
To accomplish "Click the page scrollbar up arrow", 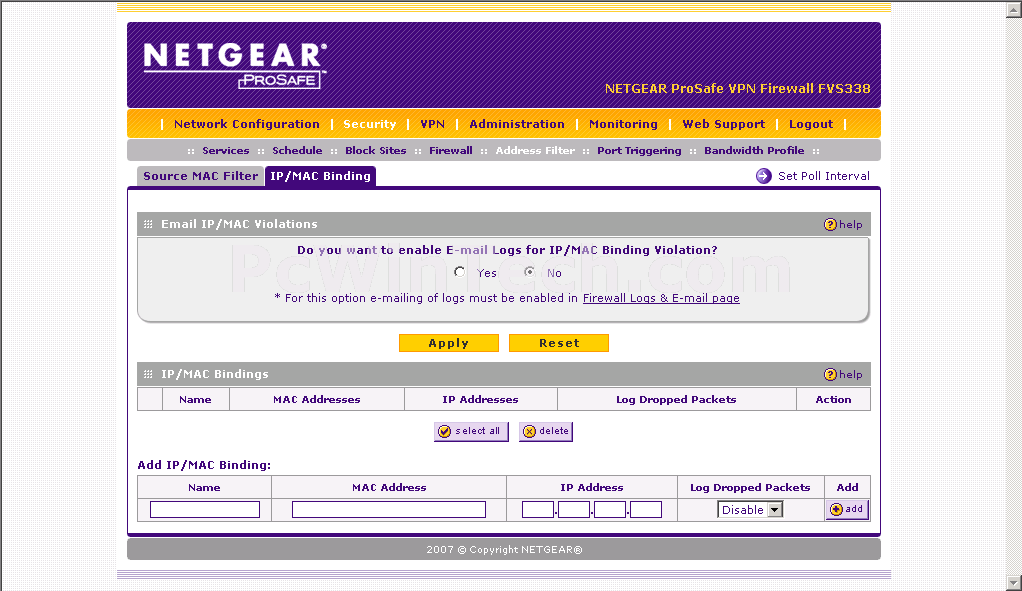I will [x=1014, y=9].
